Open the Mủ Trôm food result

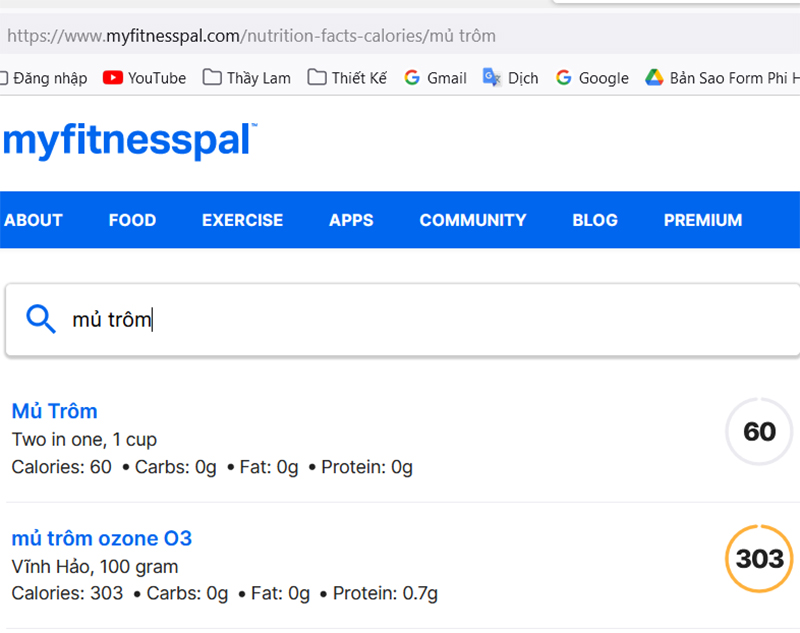click(x=55, y=411)
